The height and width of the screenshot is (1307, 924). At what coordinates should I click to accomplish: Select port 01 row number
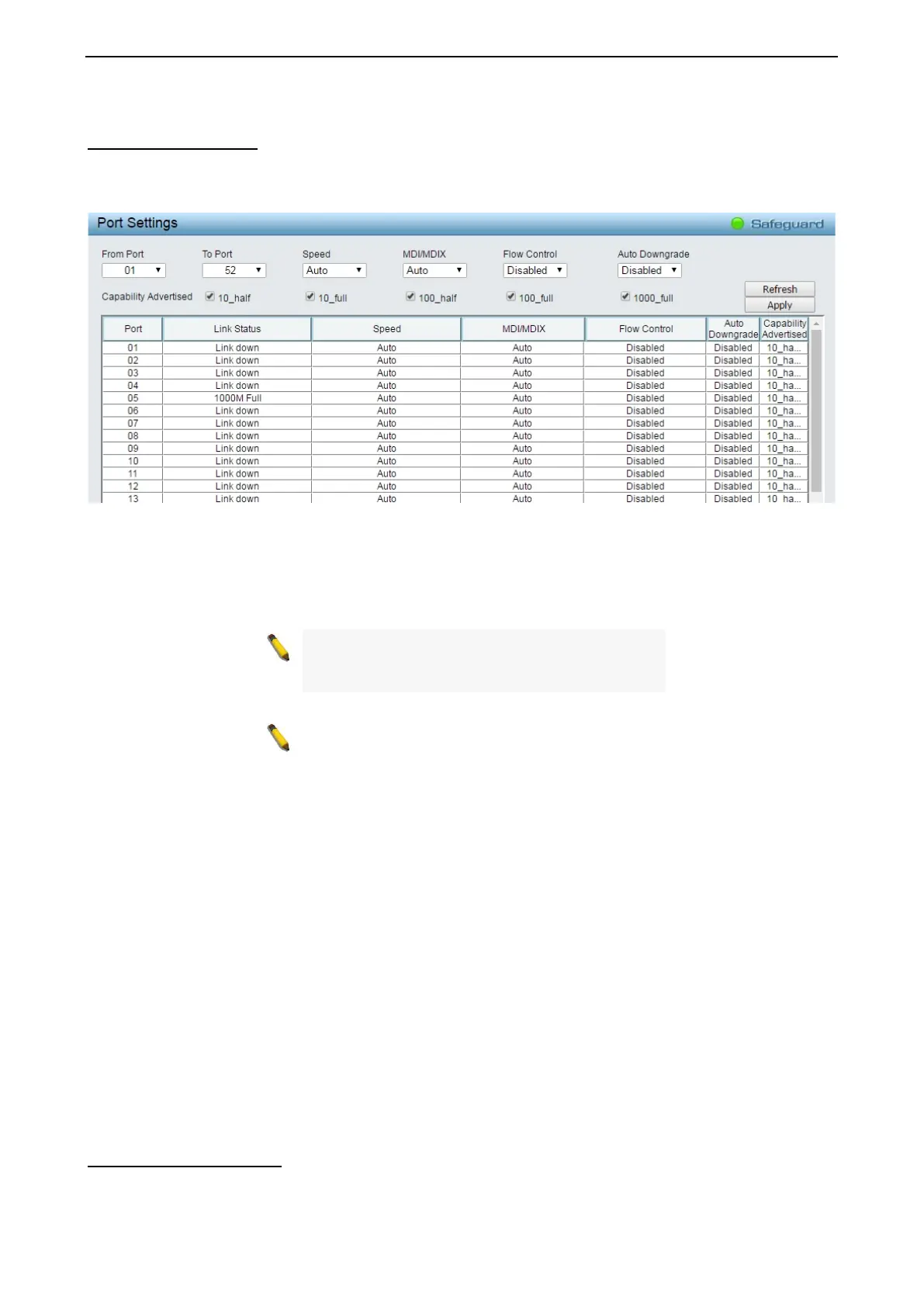point(133,348)
